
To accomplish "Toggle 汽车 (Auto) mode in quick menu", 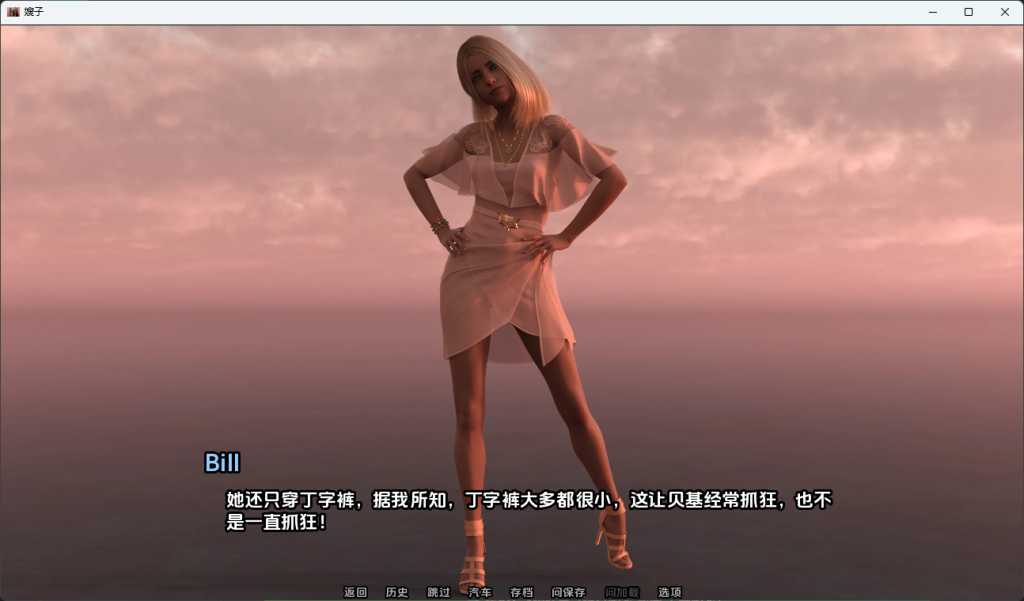I will click(x=480, y=592).
